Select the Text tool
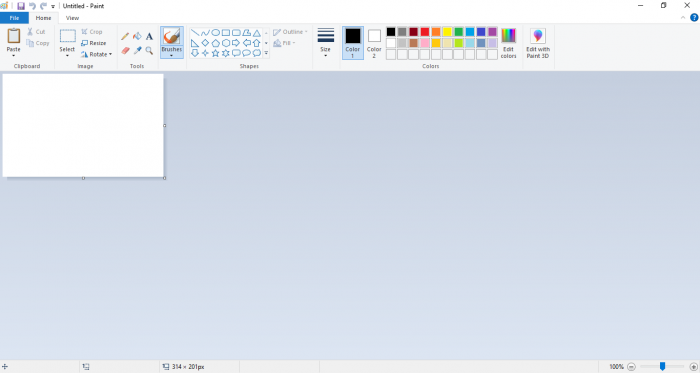The height and width of the screenshot is (373, 700). (x=149, y=37)
